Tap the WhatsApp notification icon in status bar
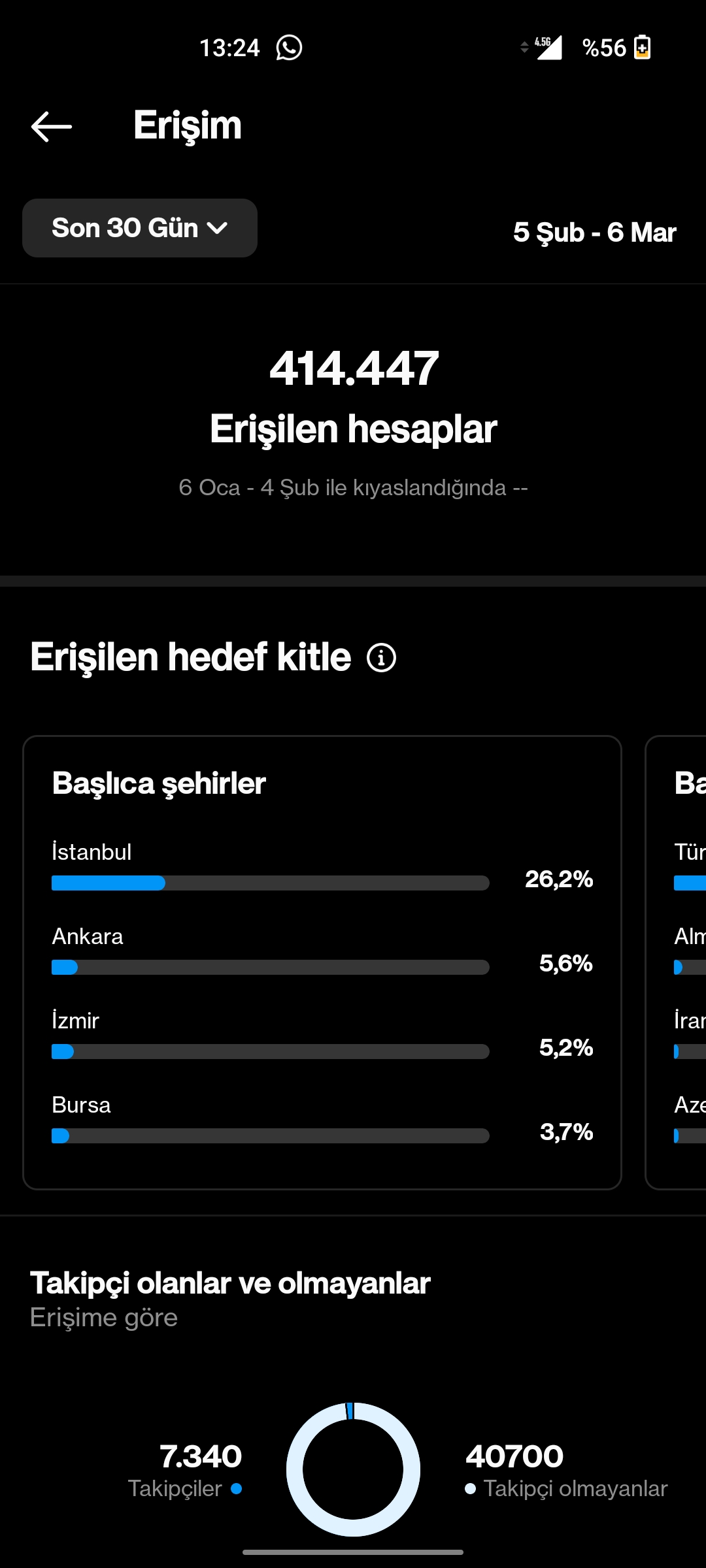Viewport: 706px width, 1568px height. tap(289, 48)
